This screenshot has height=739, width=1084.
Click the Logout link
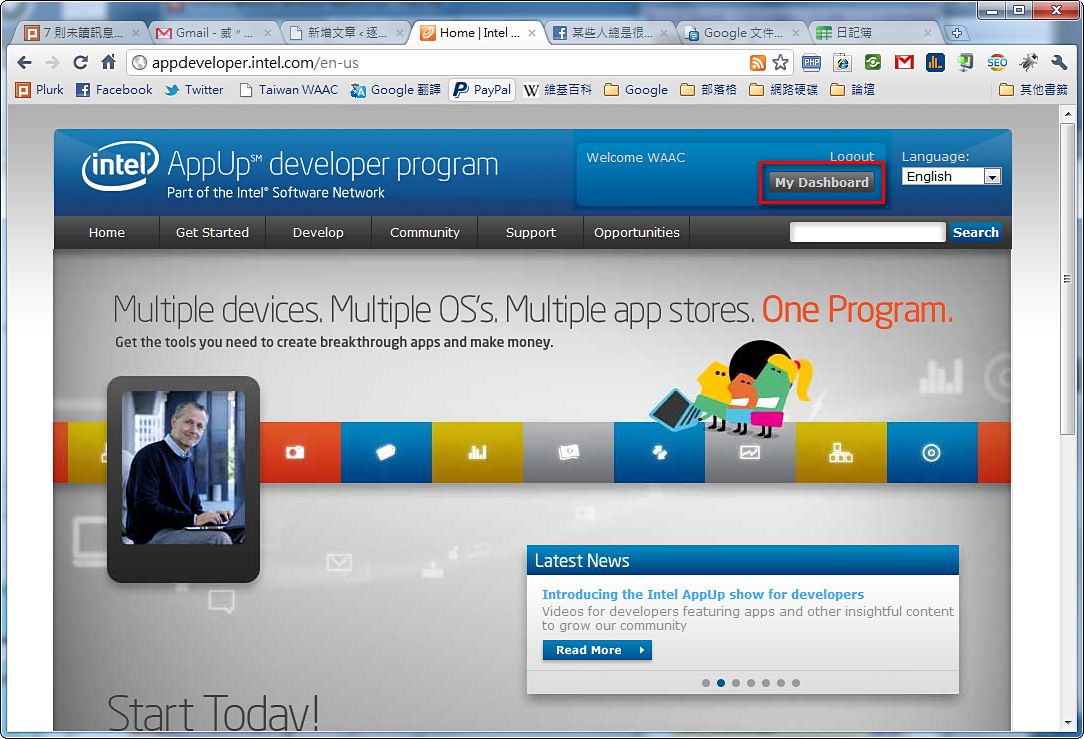(x=852, y=157)
